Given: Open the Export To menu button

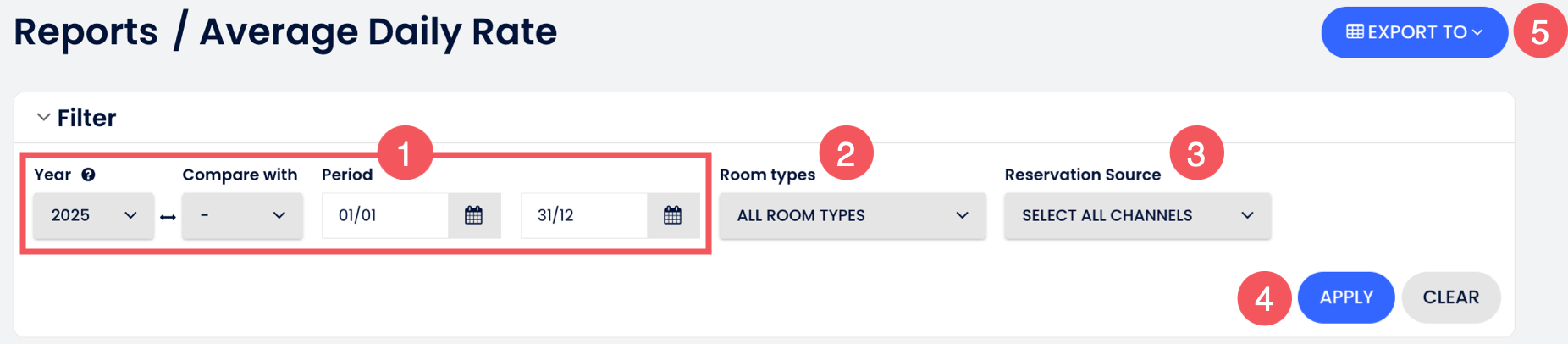Looking at the screenshot, I should (1414, 32).
